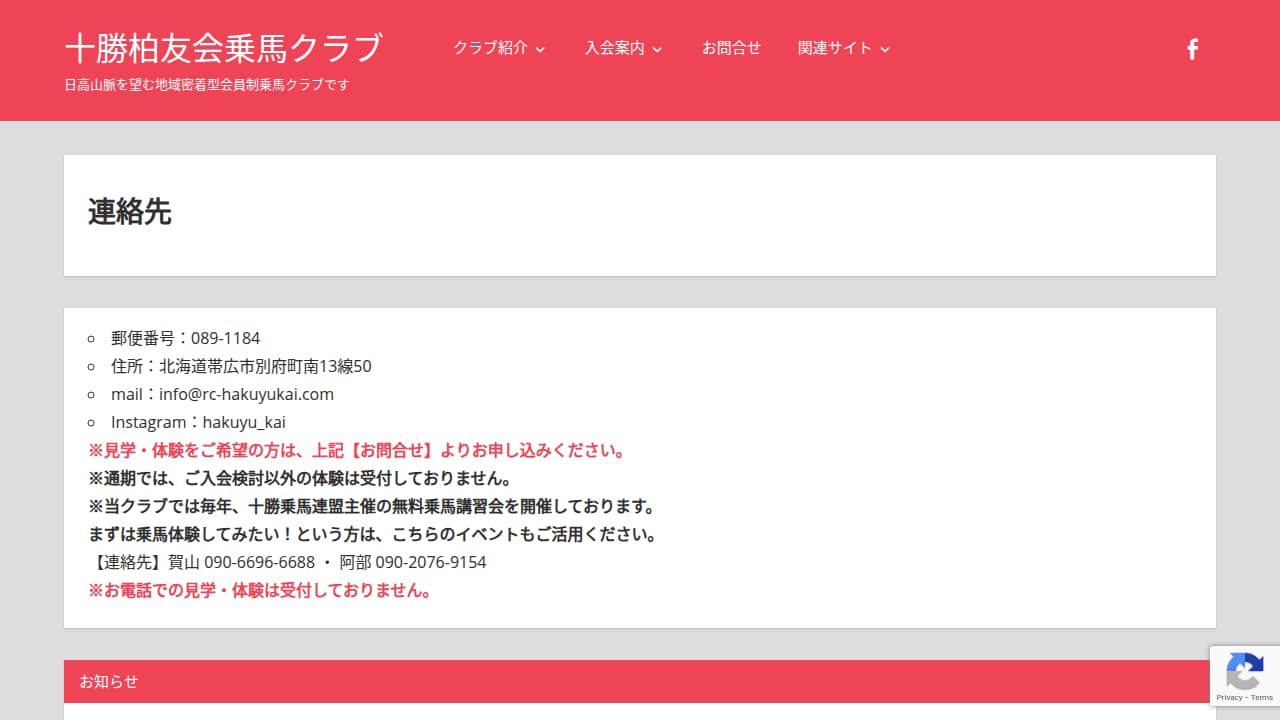Click the 連絡先 page heading

(130, 212)
